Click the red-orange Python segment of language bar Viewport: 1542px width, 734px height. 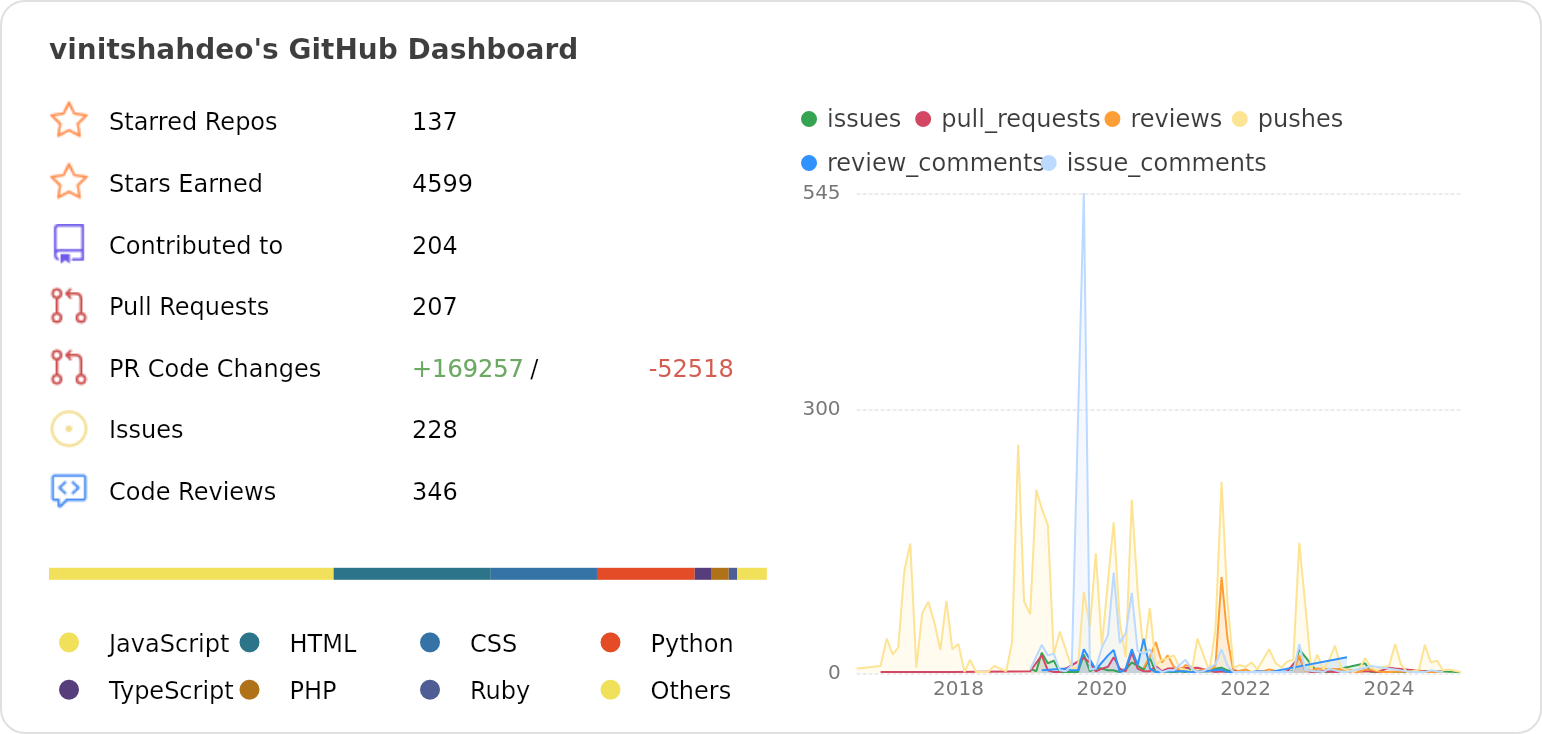coord(646,574)
